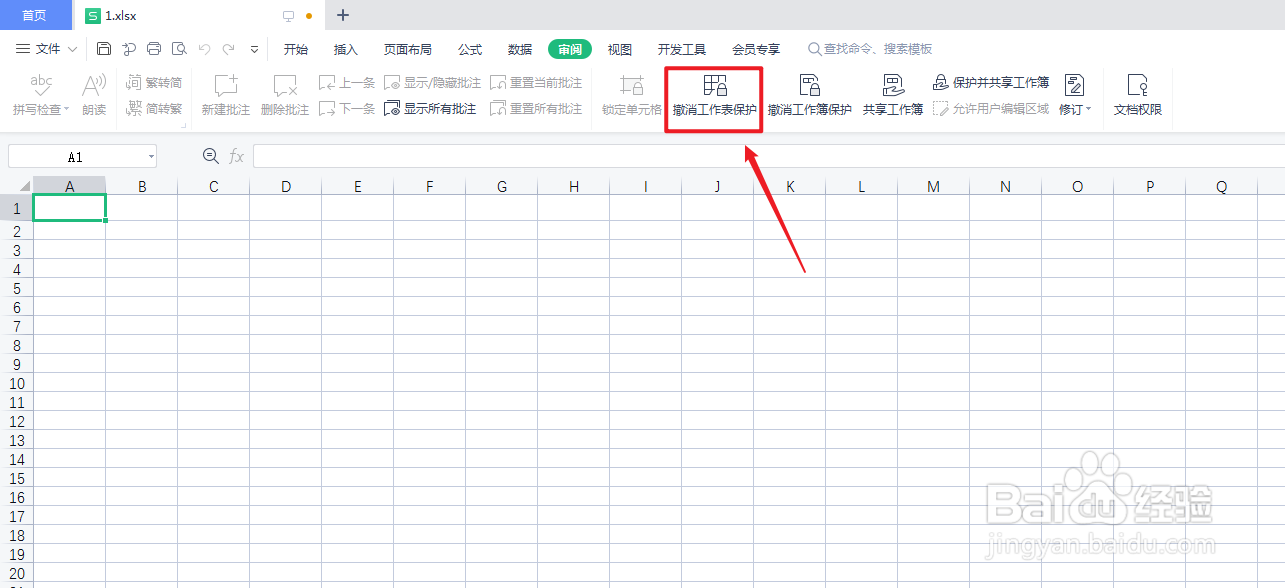Switch to the 数据 ribbon tab
Image resolution: width=1285 pixels, height=588 pixels.
(520, 49)
